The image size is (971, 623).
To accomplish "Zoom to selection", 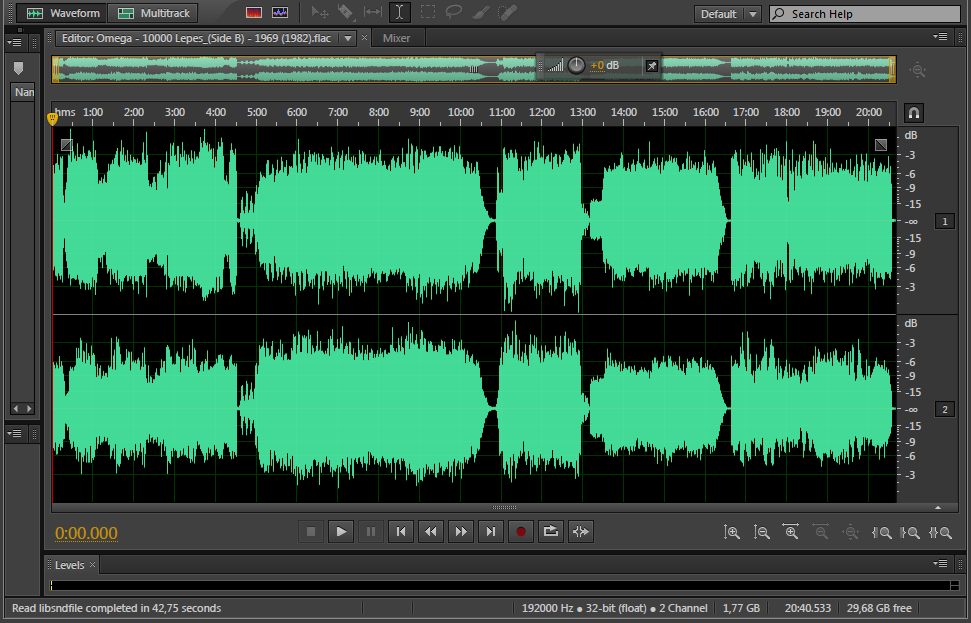I will click(940, 532).
